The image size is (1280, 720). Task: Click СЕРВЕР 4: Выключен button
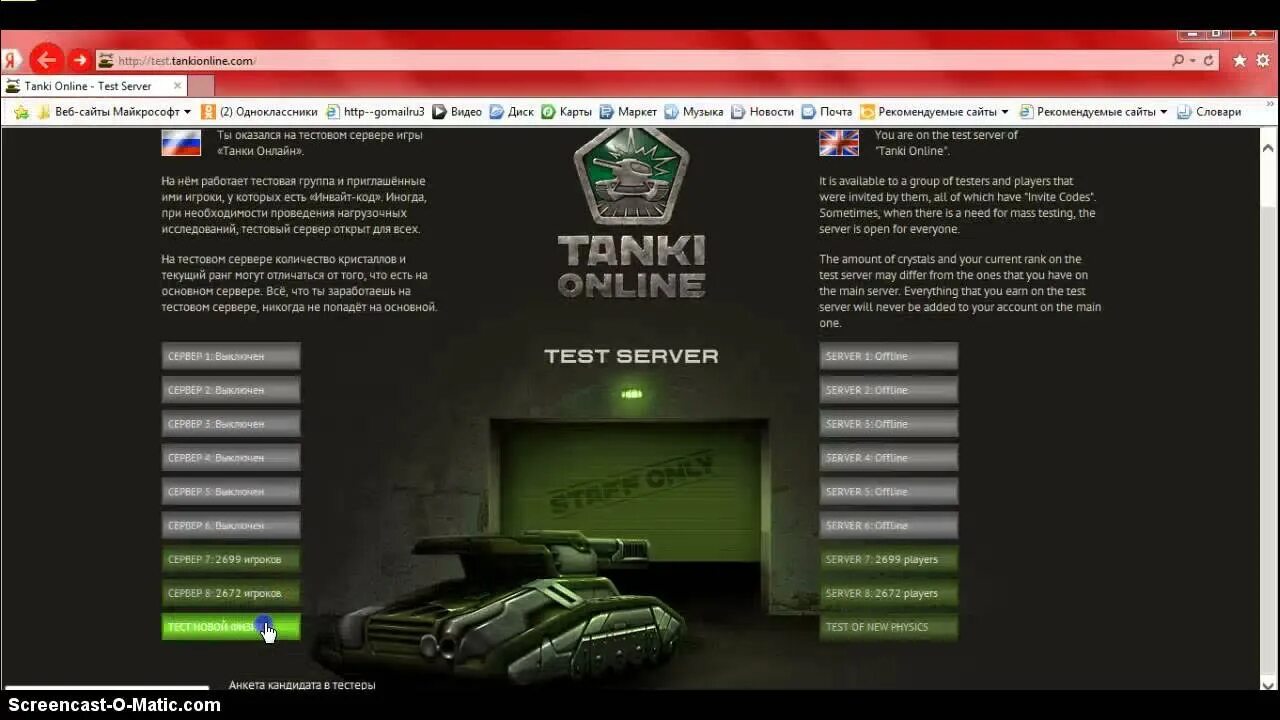(231, 458)
